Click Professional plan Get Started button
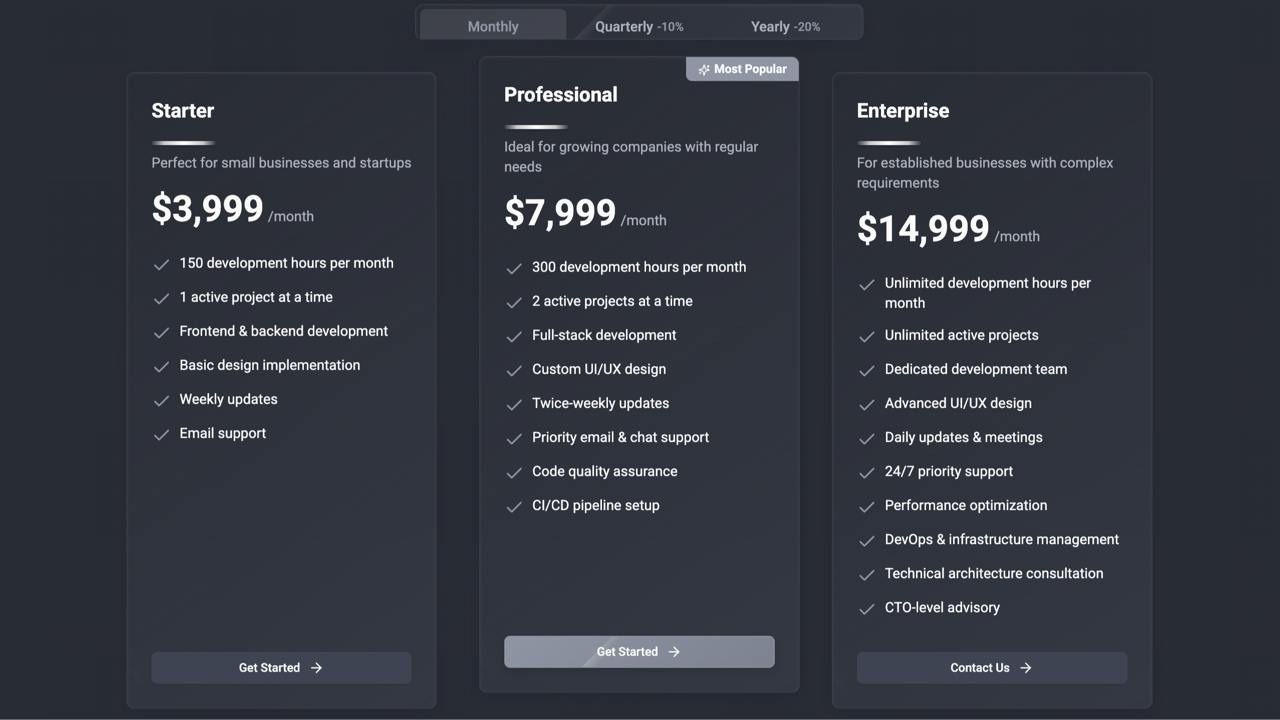Viewport: 1280px width, 720px height. point(639,652)
